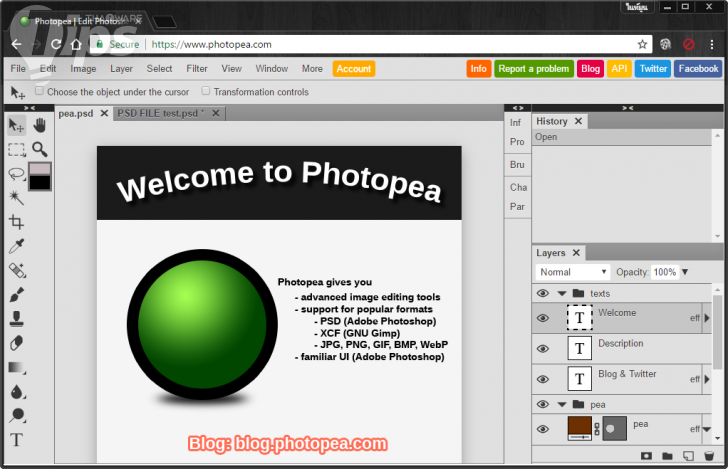The width and height of the screenshot is (728, 469).
Task: Collapse the pea folder
Action: (x=562, y=404)
